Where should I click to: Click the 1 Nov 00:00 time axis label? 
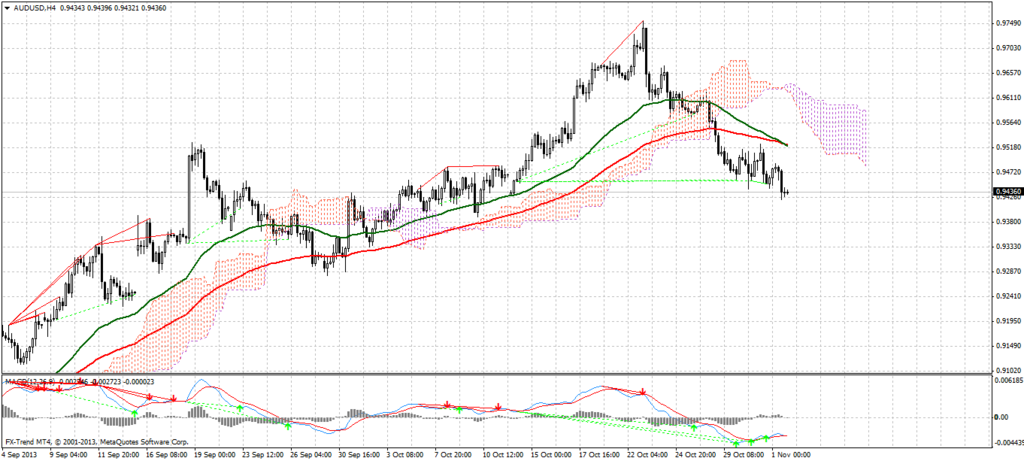790,453
